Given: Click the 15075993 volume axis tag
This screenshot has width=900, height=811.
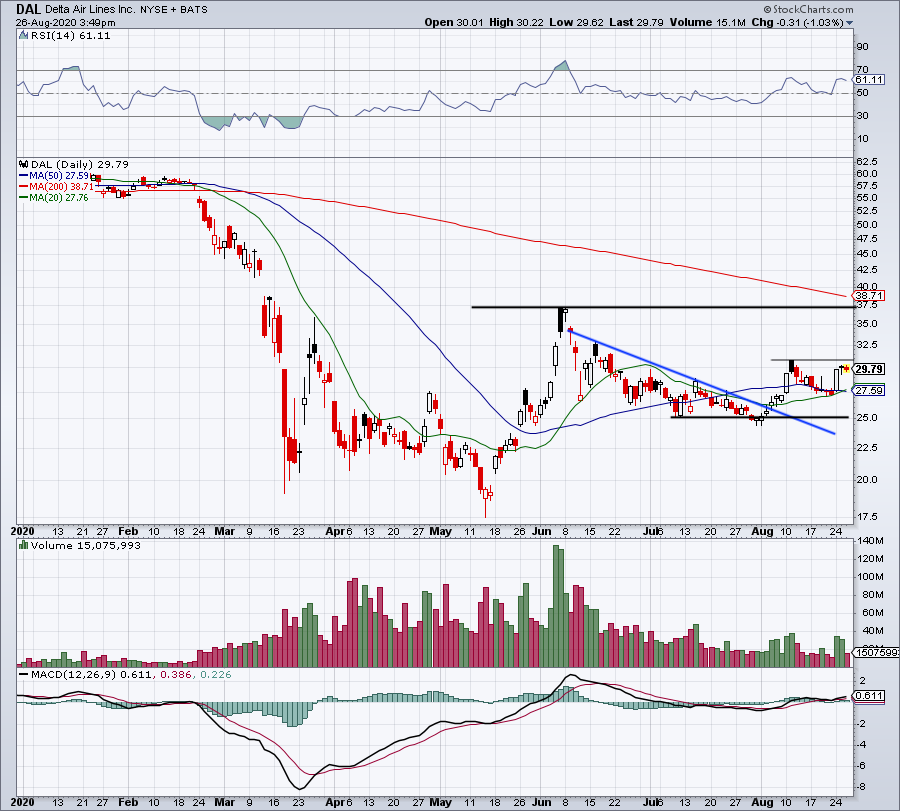Looking at the screenshot, I should pos(876,652).
